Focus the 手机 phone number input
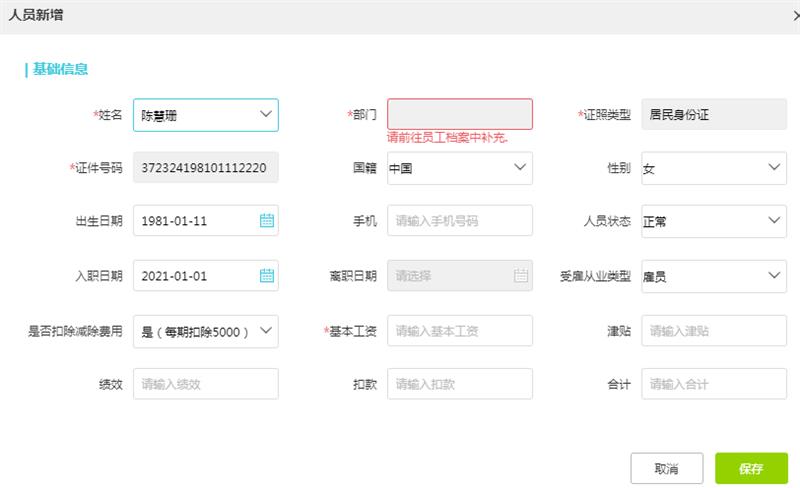The width and height of the screenshot is (800, 488). pos(459,221)
